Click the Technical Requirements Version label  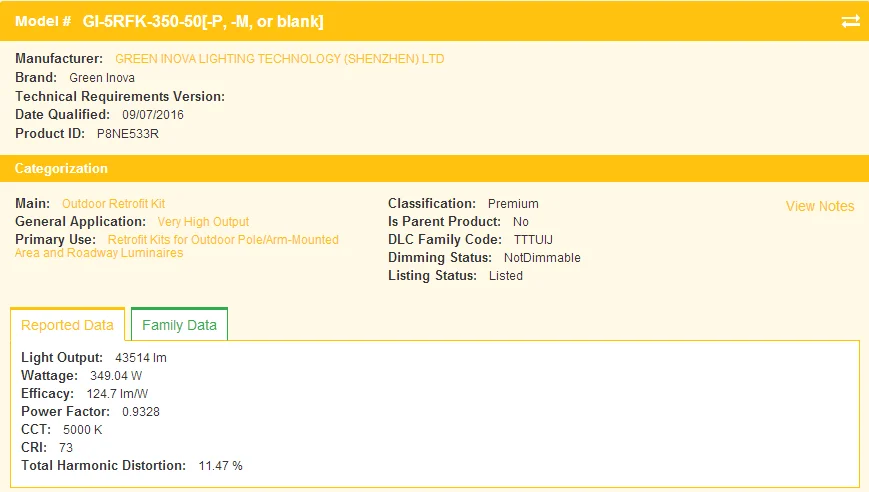coord(120,96)
